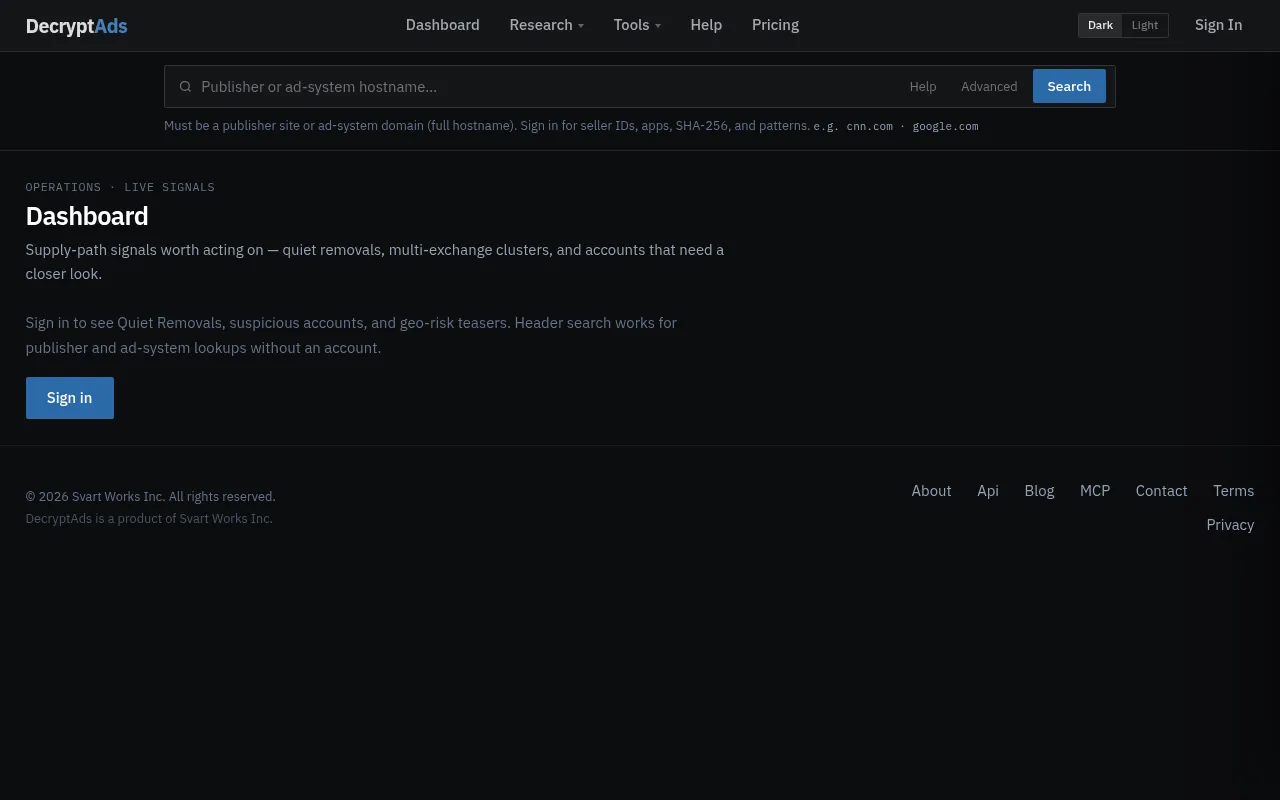This screenshot has width=1280, height=800.
Task: Click the Dashboard page heading
Action: click(87, 216)
